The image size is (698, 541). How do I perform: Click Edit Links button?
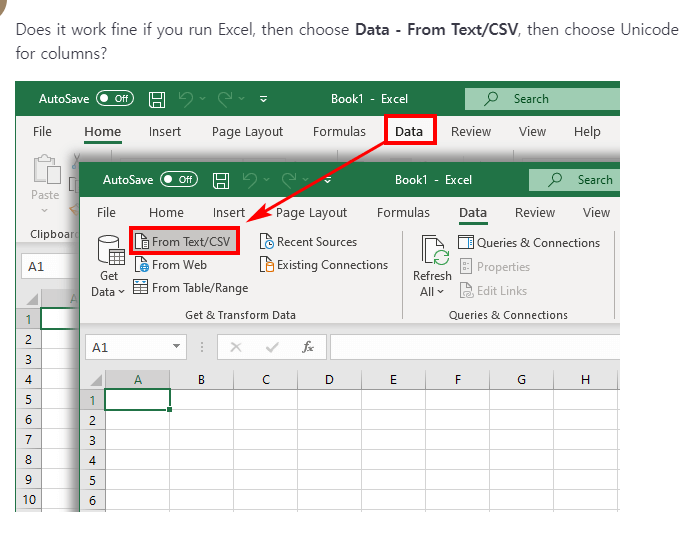493,290
